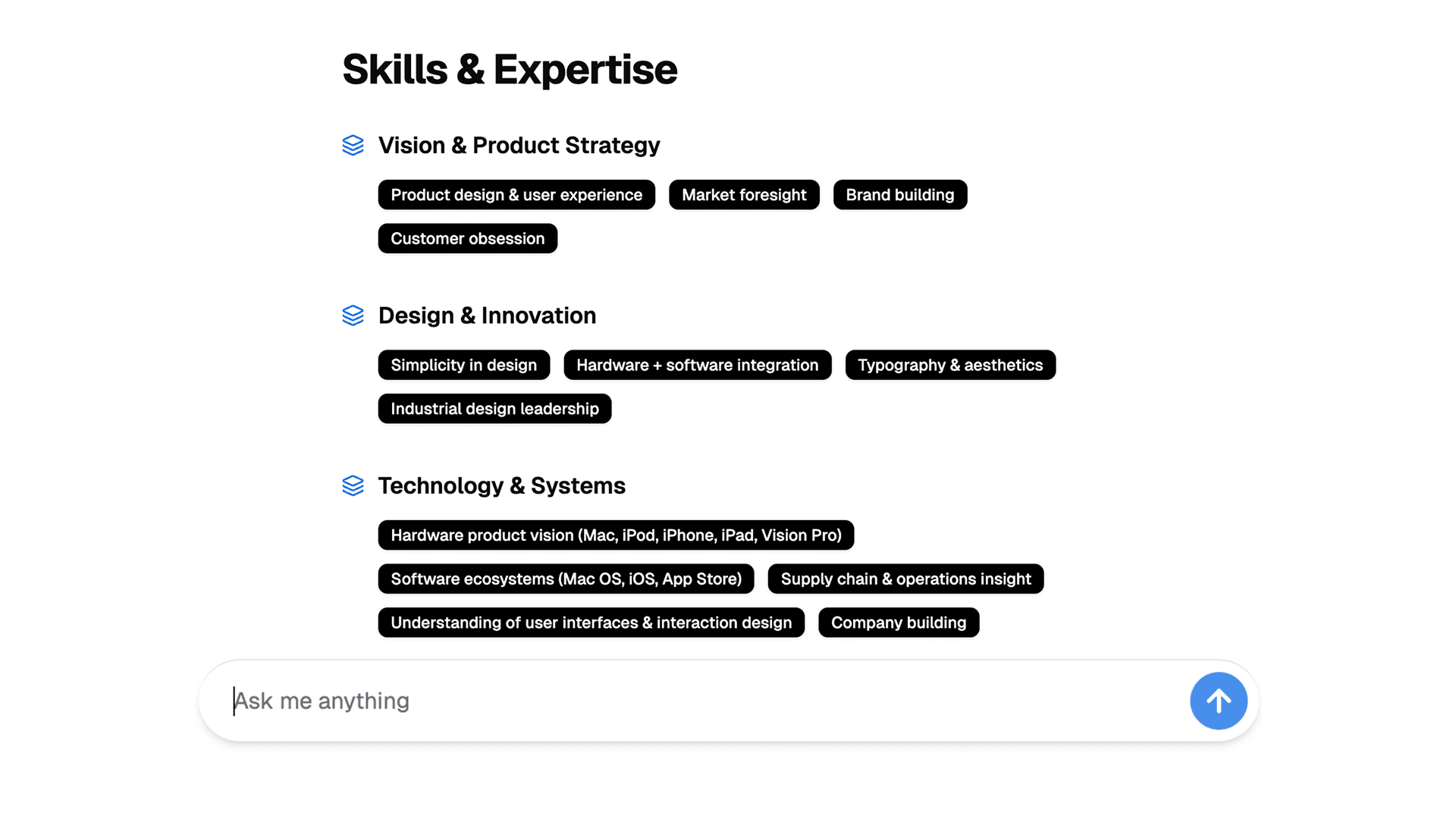This screenshot has width=1456, height=819.
Task: Select the Product design & user experience pill
Action: (516, 195)
